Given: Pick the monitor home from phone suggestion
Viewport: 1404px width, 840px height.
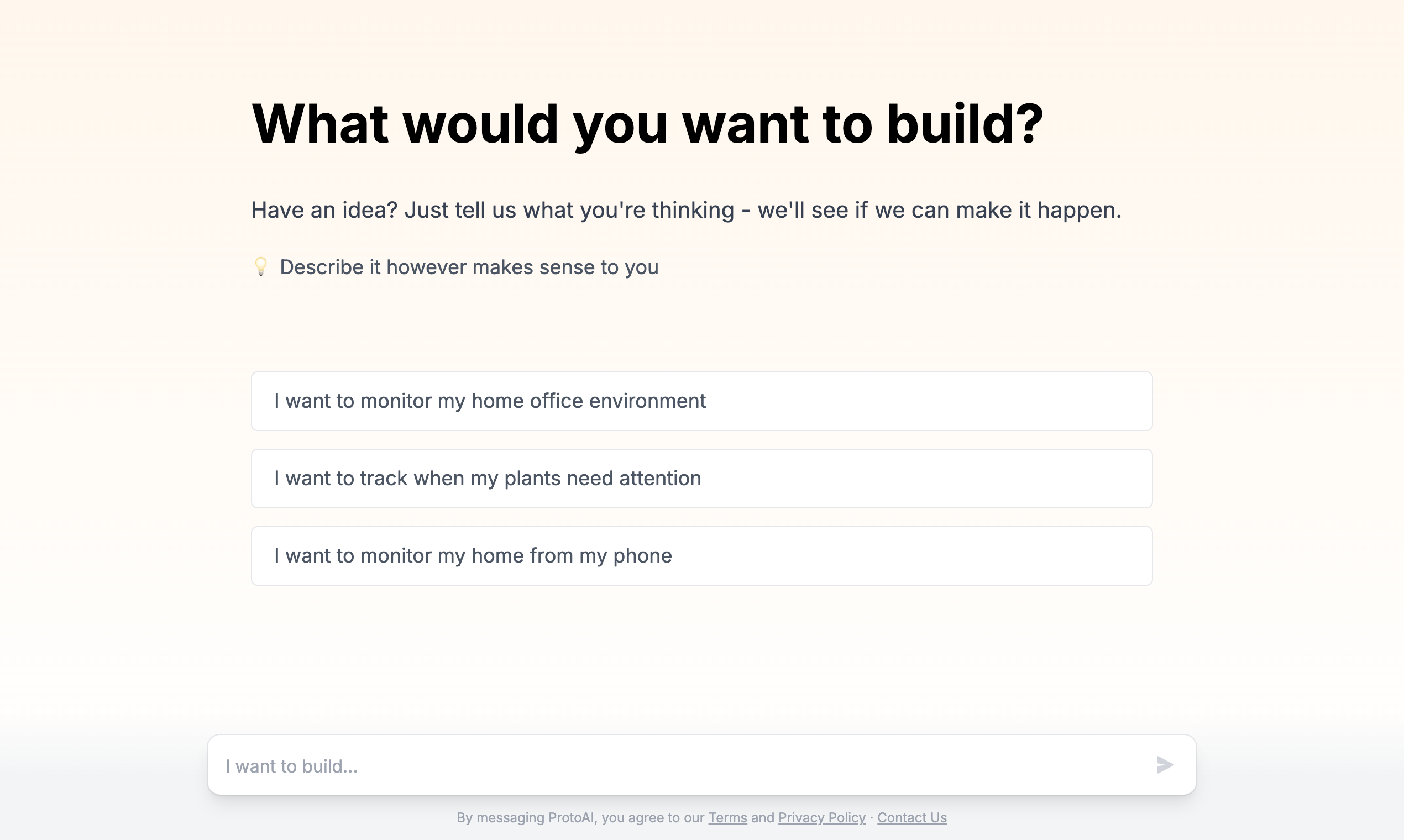Looking at the screenshot, I should click(701, 556).
